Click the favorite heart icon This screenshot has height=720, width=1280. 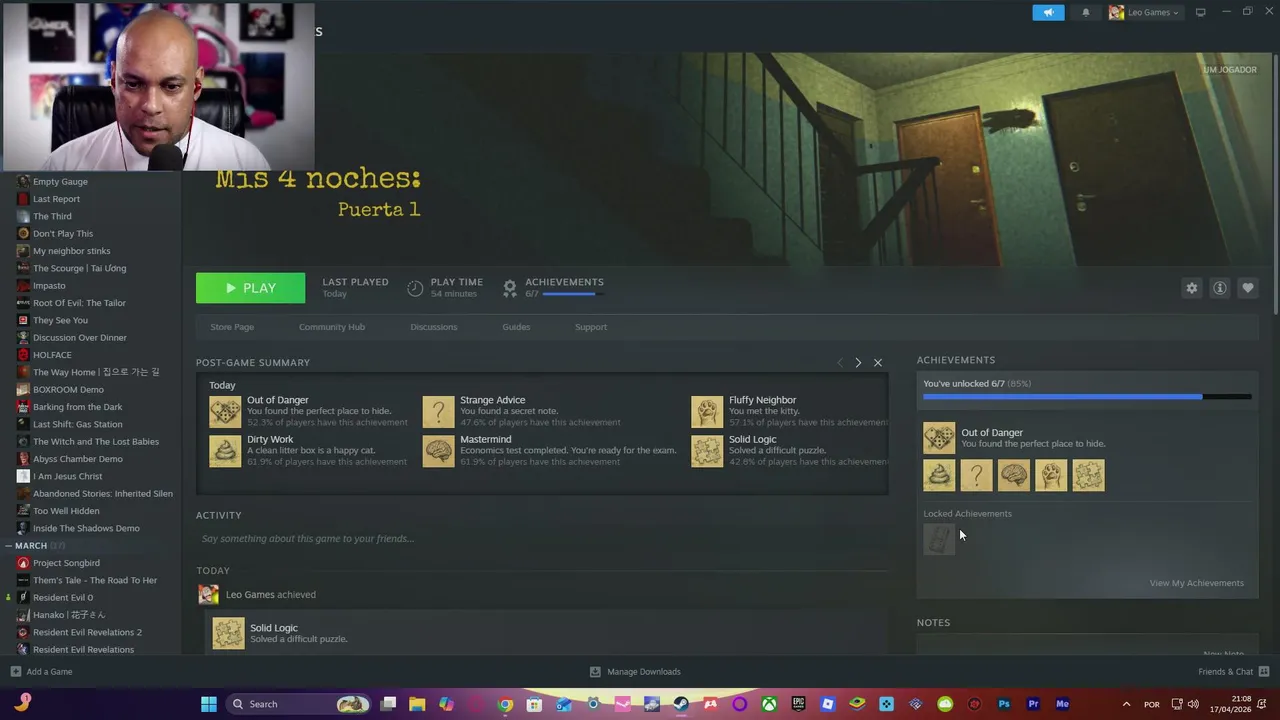1248,288
